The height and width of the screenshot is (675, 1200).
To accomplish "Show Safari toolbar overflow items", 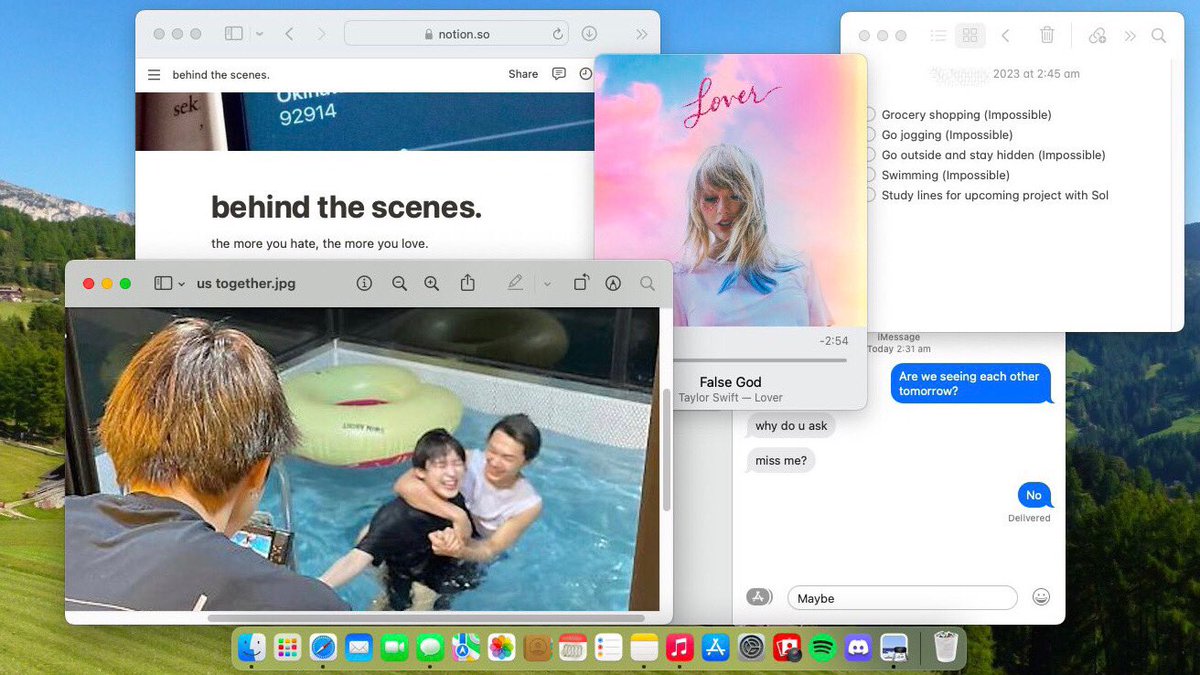I will point(641,34).
